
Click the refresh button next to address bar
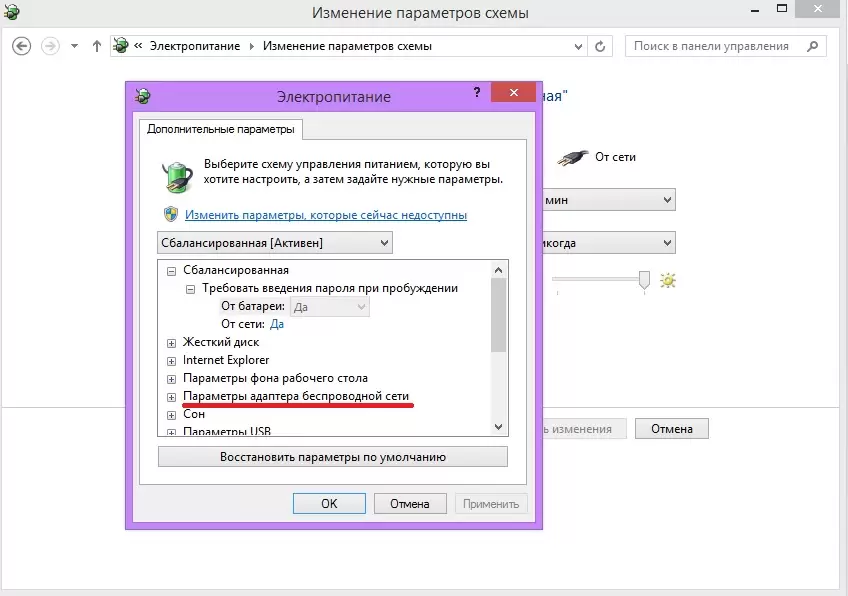pyautogui.click(x=601, y=46)
